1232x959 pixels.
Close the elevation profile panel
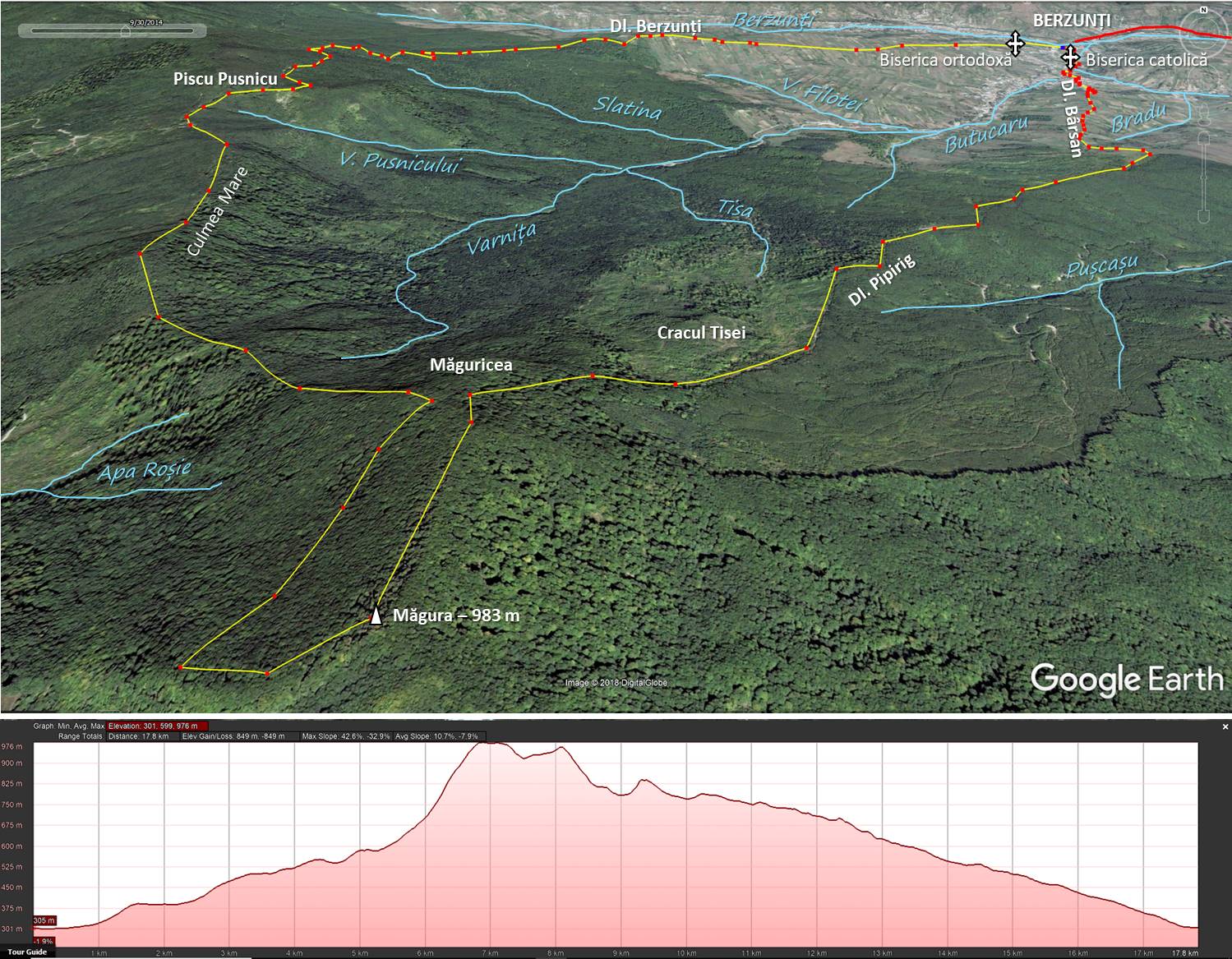[x=1225, y=726]
